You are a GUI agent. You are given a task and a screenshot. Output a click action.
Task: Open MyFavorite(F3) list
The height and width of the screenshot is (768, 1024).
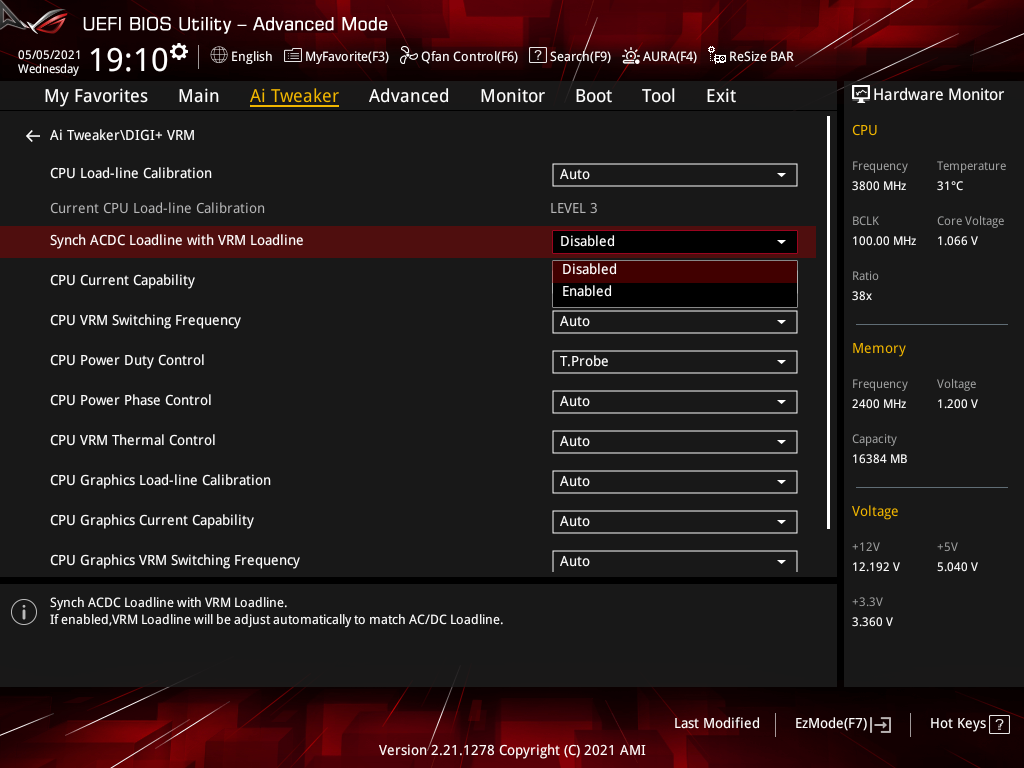coord(336,56)
